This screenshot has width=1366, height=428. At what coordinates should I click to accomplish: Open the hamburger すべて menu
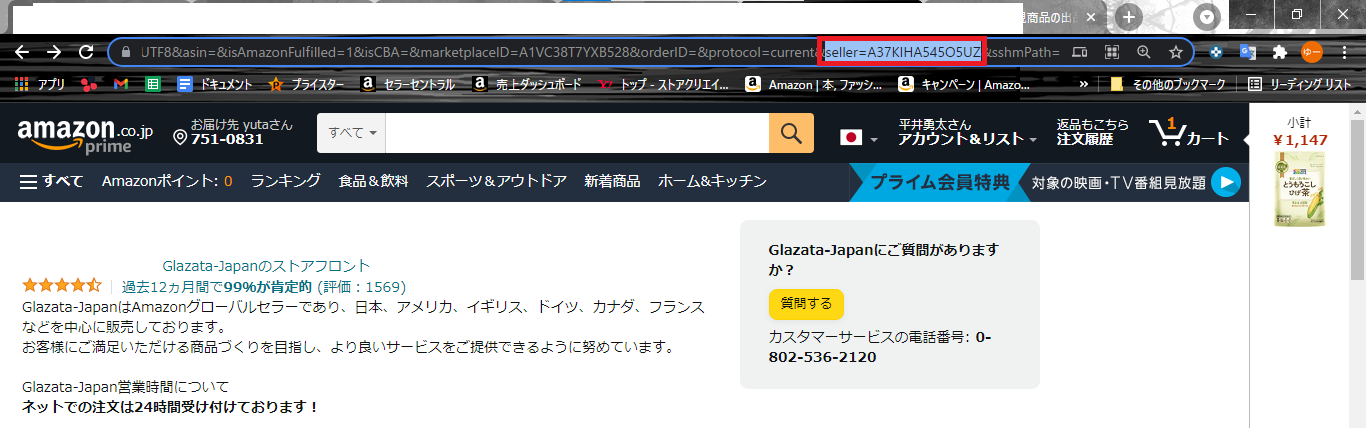[51, 181]
